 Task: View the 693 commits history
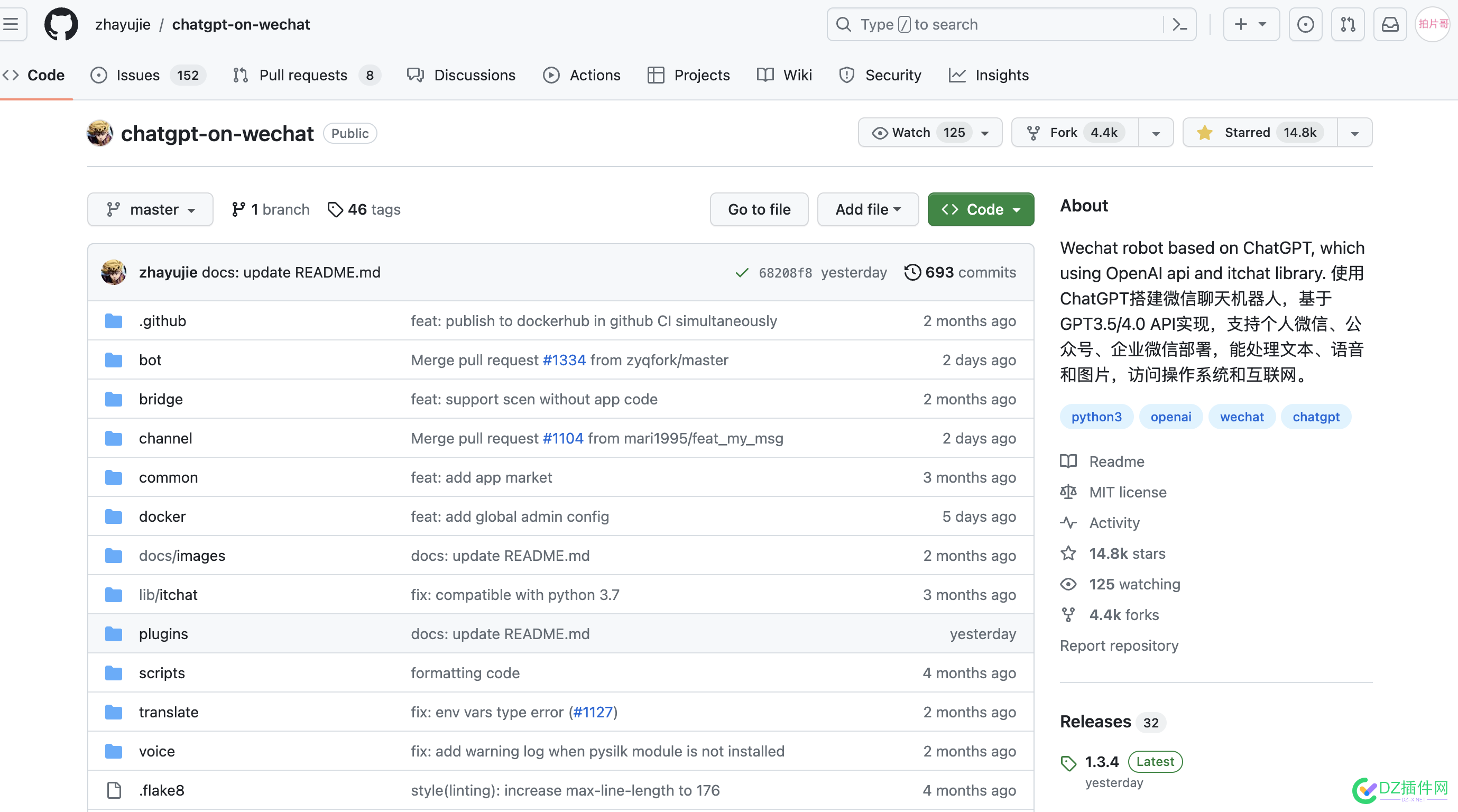tap(960, 272)
